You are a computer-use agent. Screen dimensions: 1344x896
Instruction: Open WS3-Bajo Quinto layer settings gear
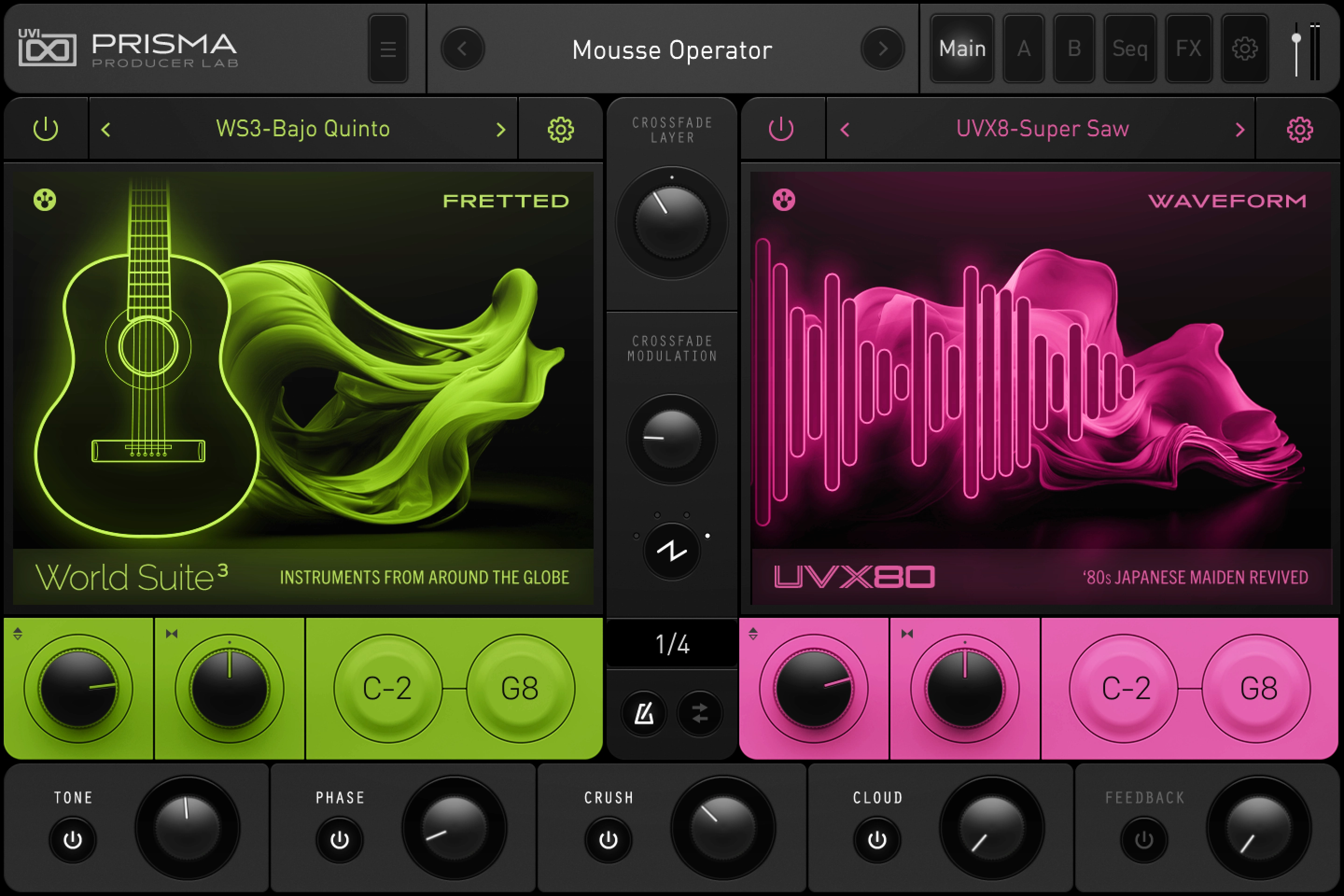click(560, 130)
